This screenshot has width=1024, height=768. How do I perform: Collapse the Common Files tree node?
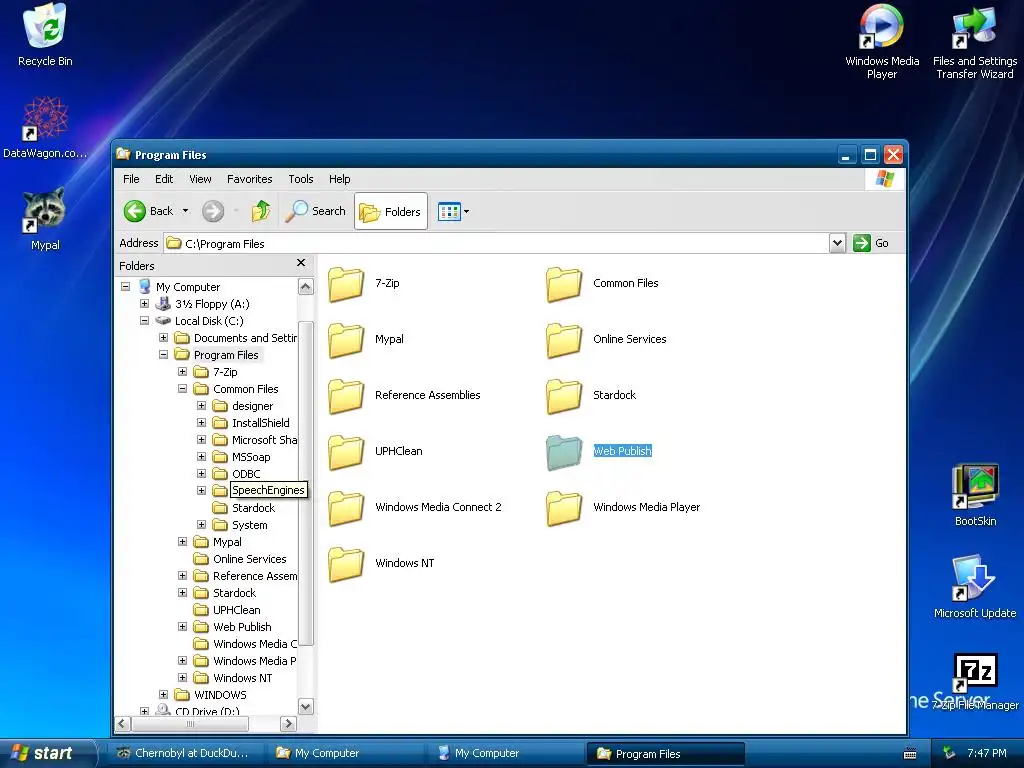coord(182,389)
